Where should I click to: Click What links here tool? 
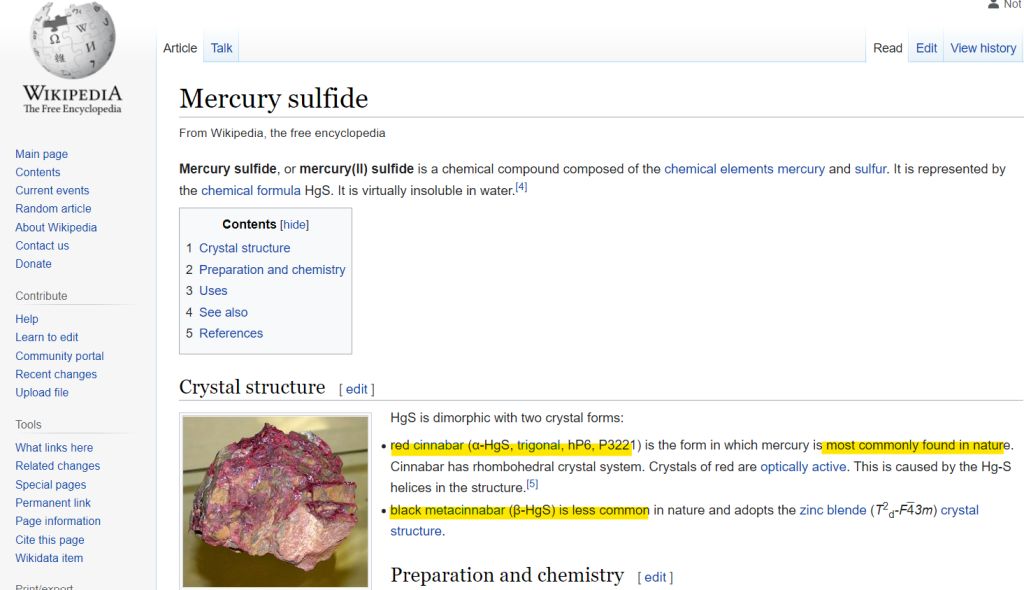point(54,448)
